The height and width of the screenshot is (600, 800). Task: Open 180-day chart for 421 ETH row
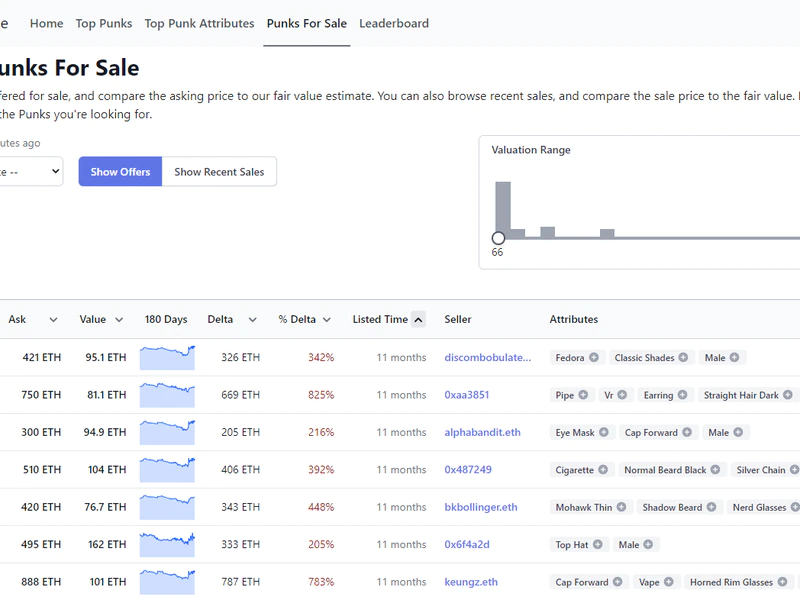pyautogui.click(x=167, y=357)
